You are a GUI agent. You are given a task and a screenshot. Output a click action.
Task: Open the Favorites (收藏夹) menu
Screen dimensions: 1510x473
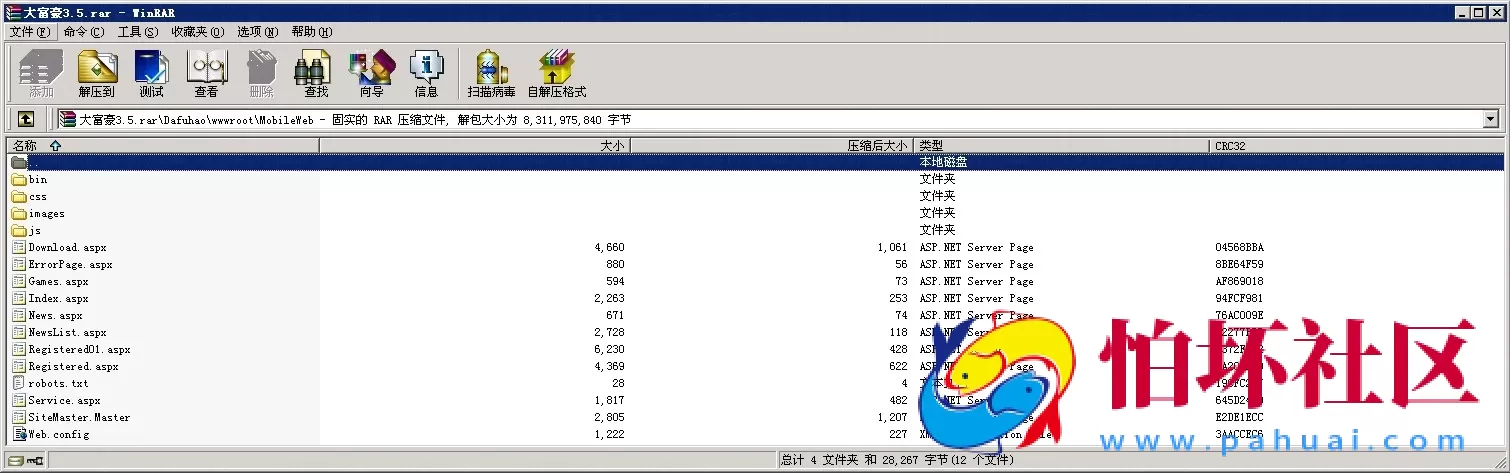(198, 32)
